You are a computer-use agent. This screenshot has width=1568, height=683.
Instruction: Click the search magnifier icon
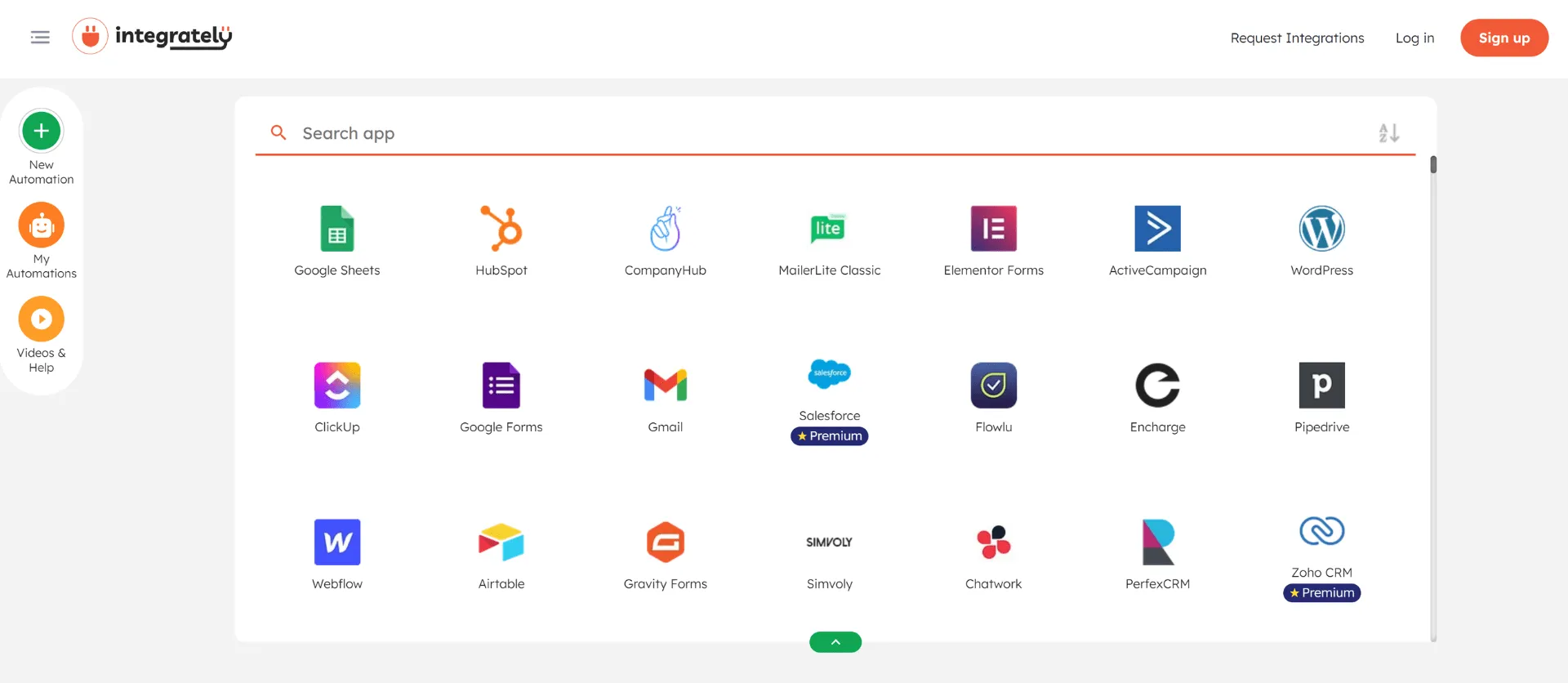click(278, 132)
